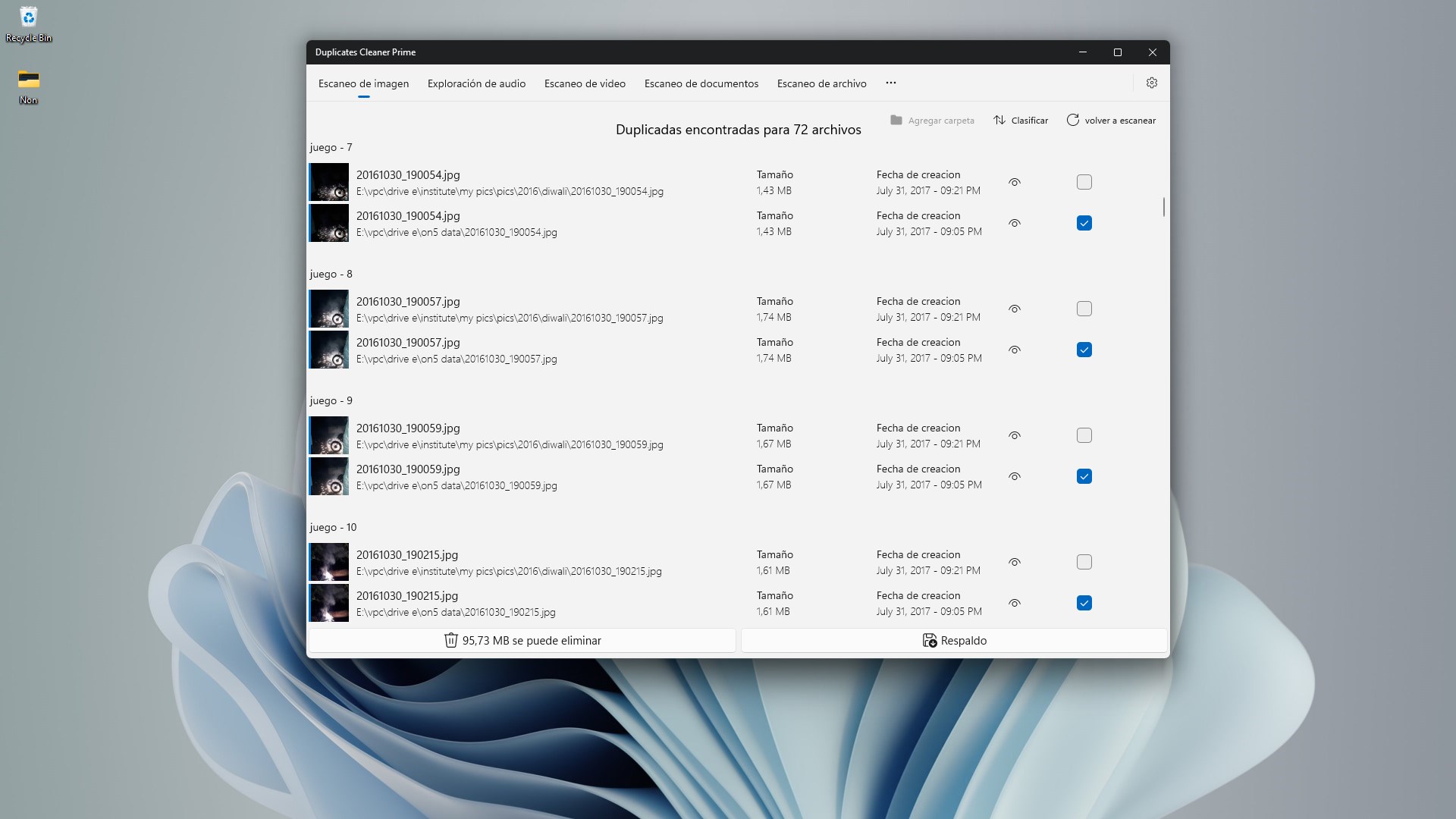Open thumbnail of diwali 20161030_190059.jpg
The image size is (1456, 819).
click(x=329, y=435)
